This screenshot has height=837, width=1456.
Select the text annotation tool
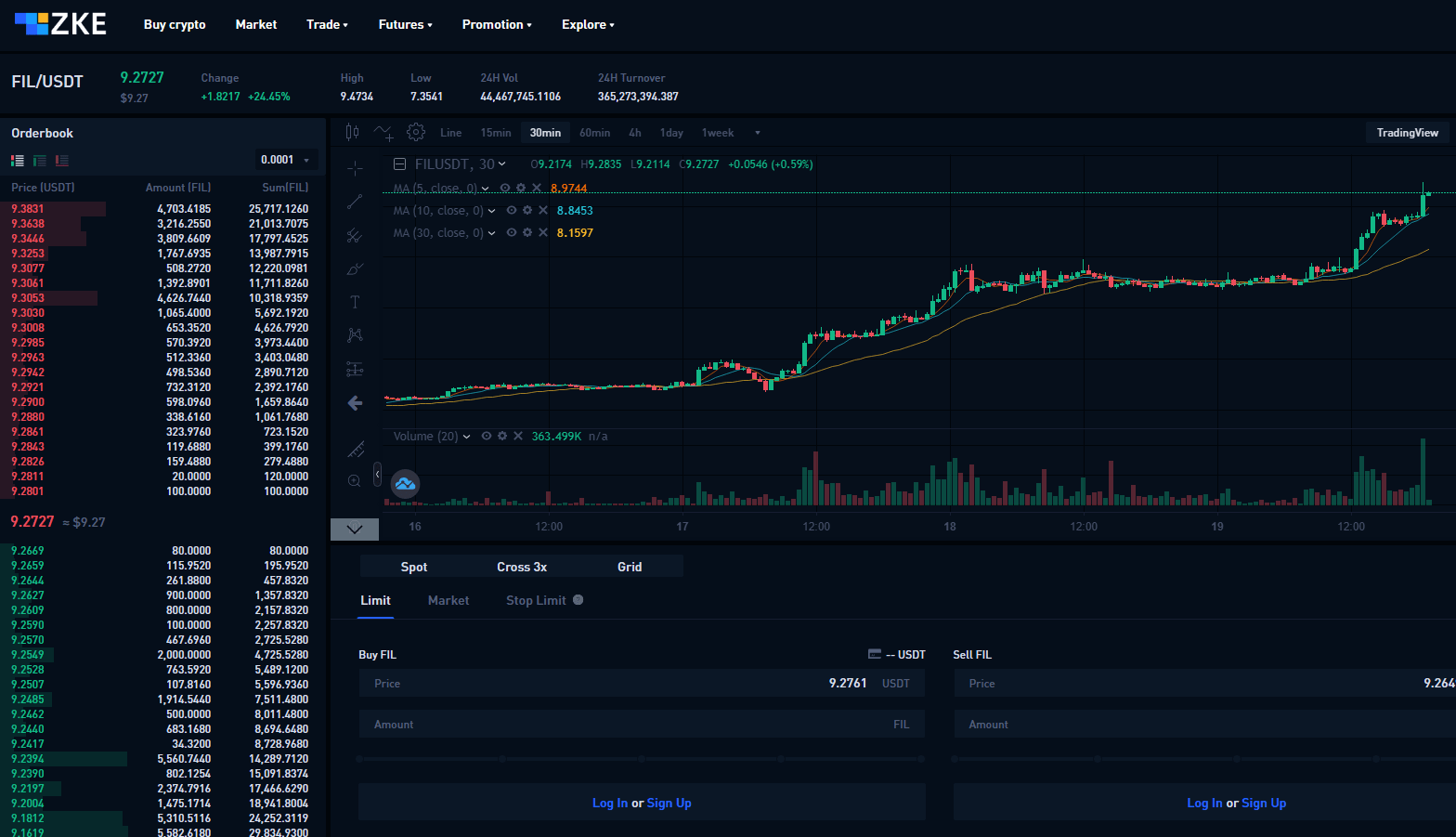point(355,302)
